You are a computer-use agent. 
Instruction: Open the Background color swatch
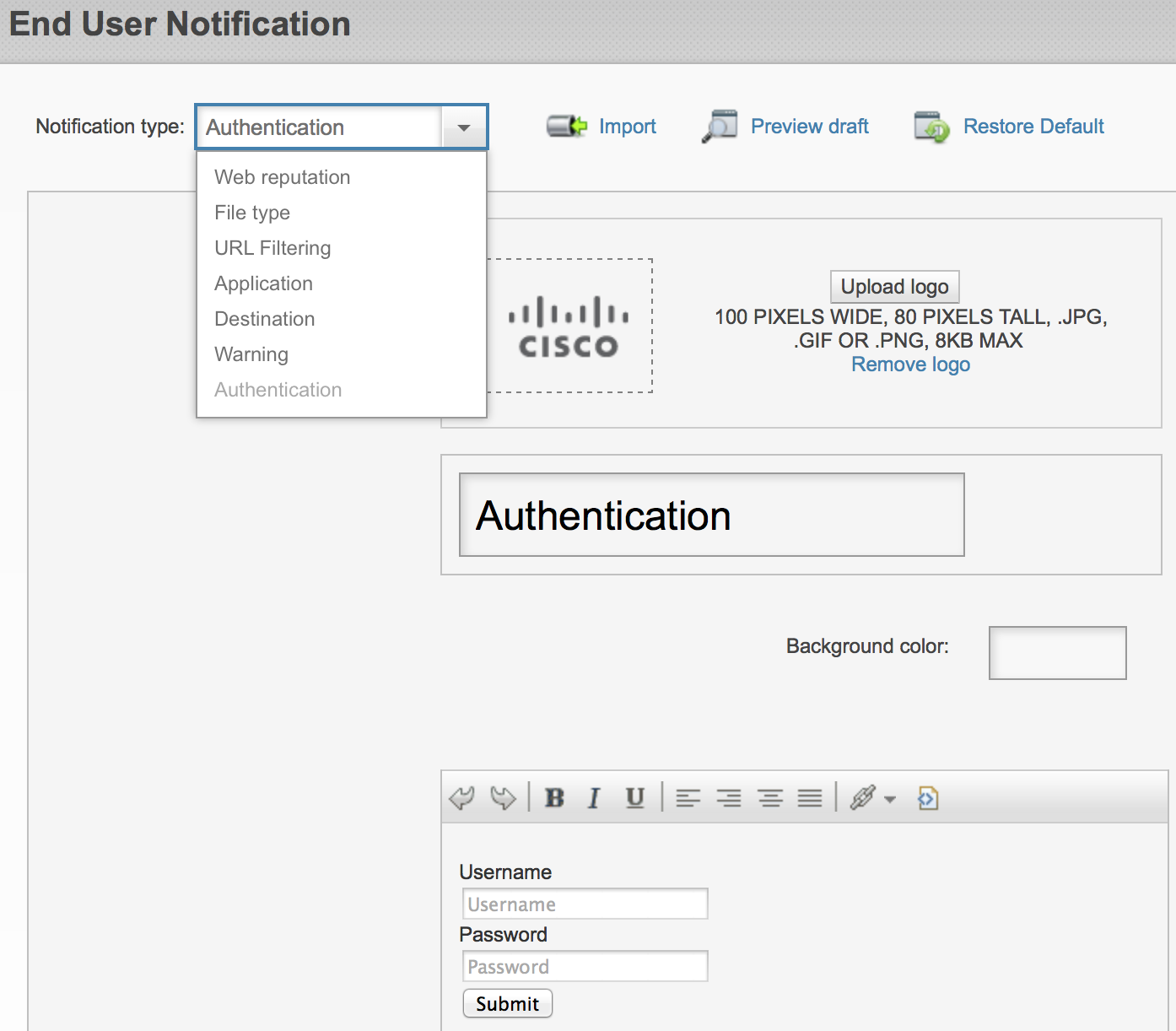pos(1057,652)
